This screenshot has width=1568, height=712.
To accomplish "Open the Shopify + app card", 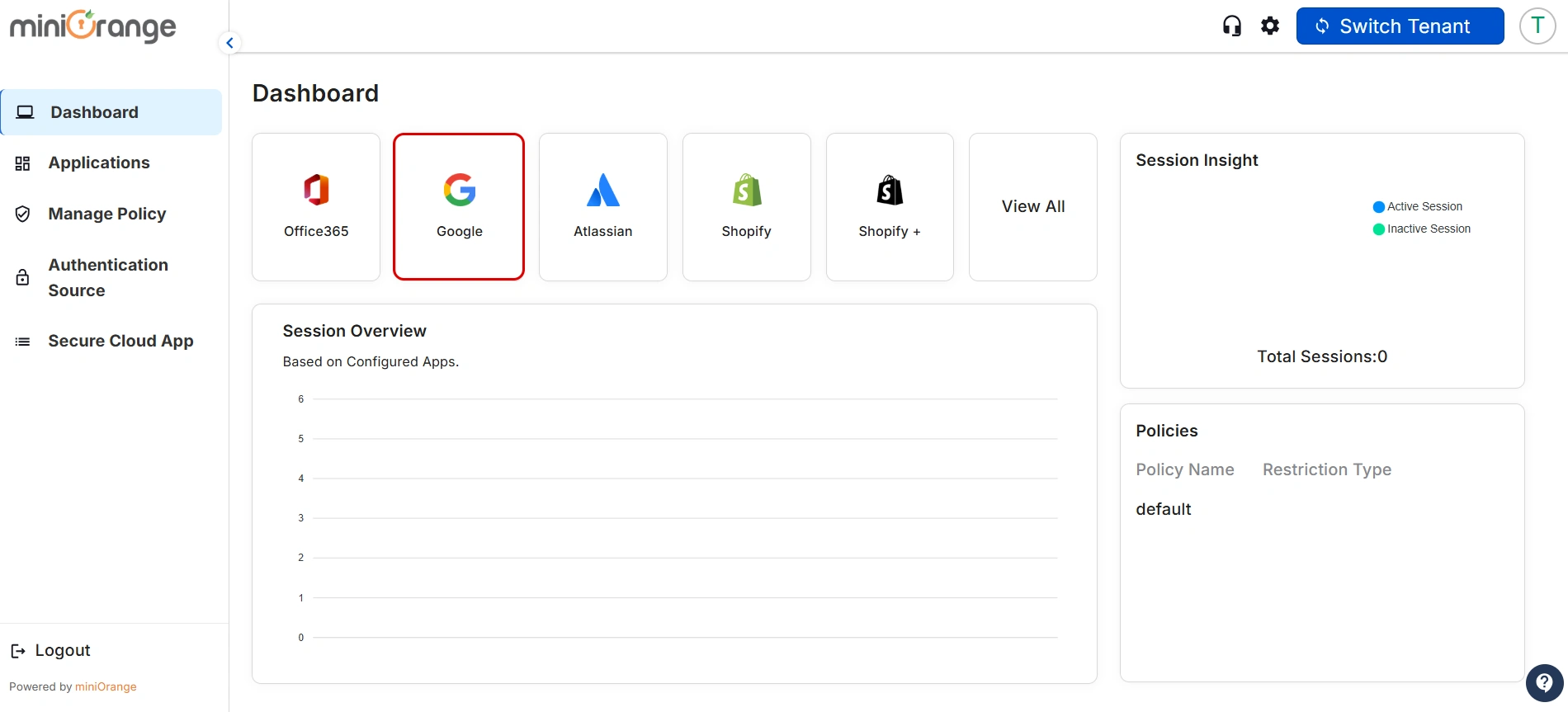I will pos(890,207).
